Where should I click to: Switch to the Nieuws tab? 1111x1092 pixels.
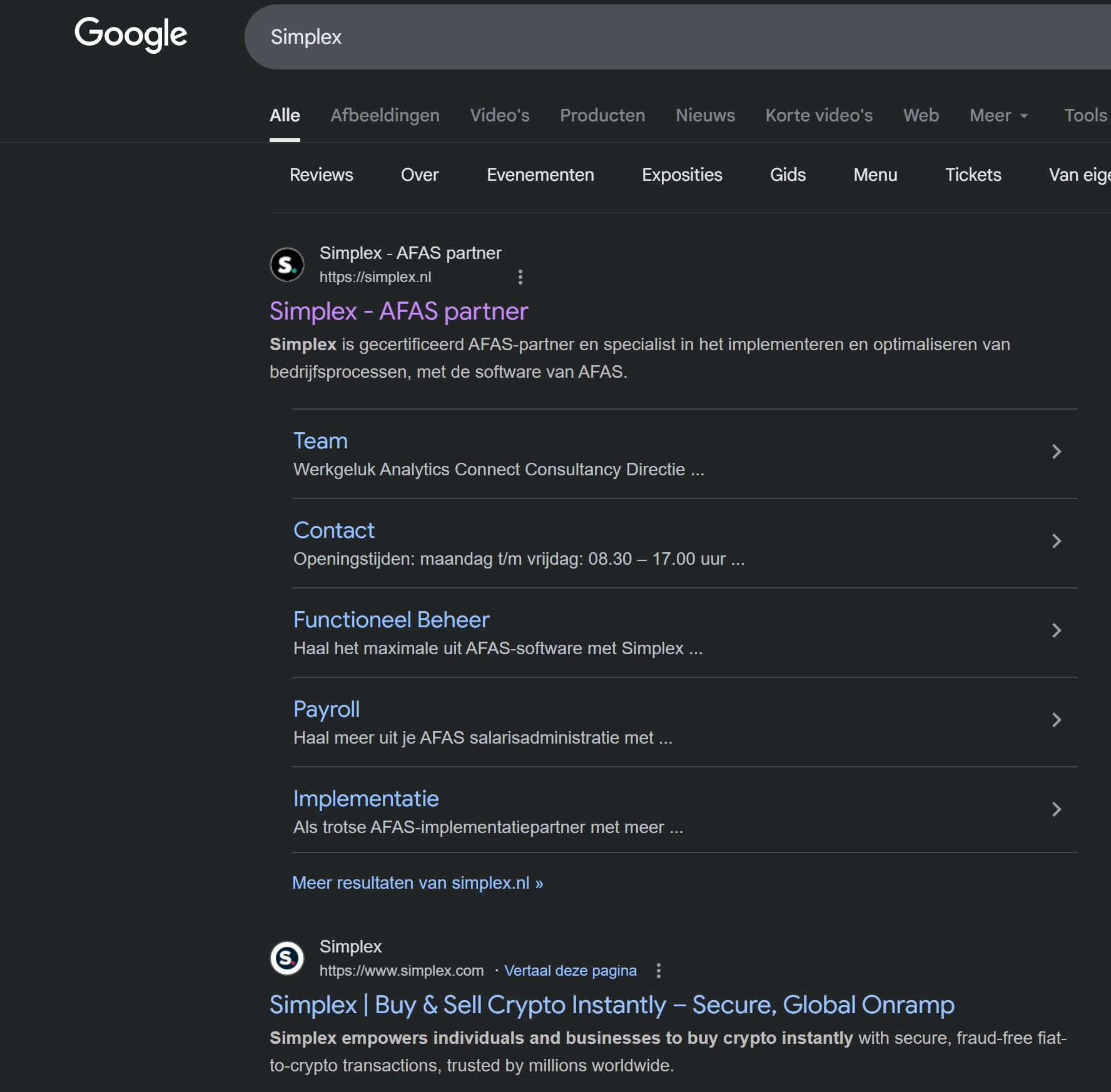[705, 116]
